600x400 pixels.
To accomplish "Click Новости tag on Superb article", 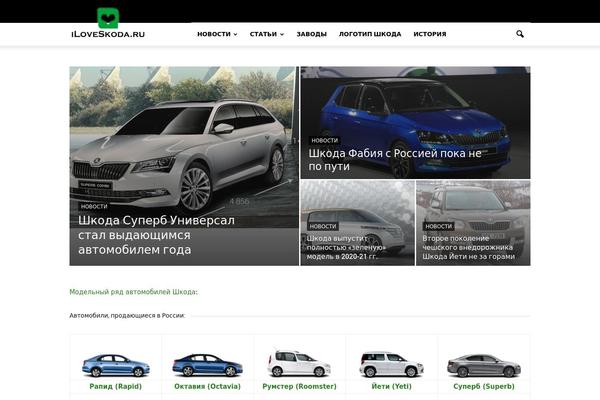I will pyautogui.click(x=94, y=206).
